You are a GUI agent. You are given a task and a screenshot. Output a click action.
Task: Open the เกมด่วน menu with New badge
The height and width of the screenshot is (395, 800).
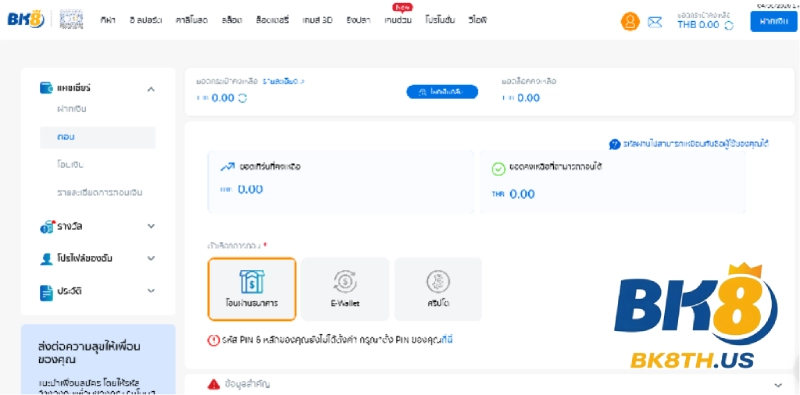(398, 20)
